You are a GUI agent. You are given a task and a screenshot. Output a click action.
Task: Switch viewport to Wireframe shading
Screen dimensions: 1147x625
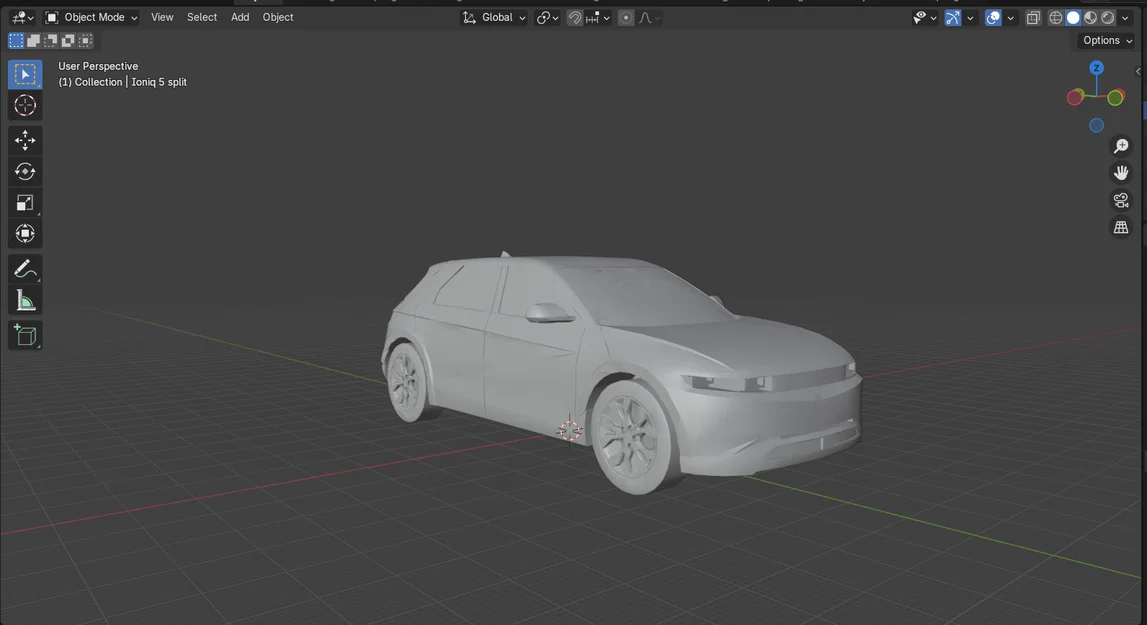[x=1055, y=17]
